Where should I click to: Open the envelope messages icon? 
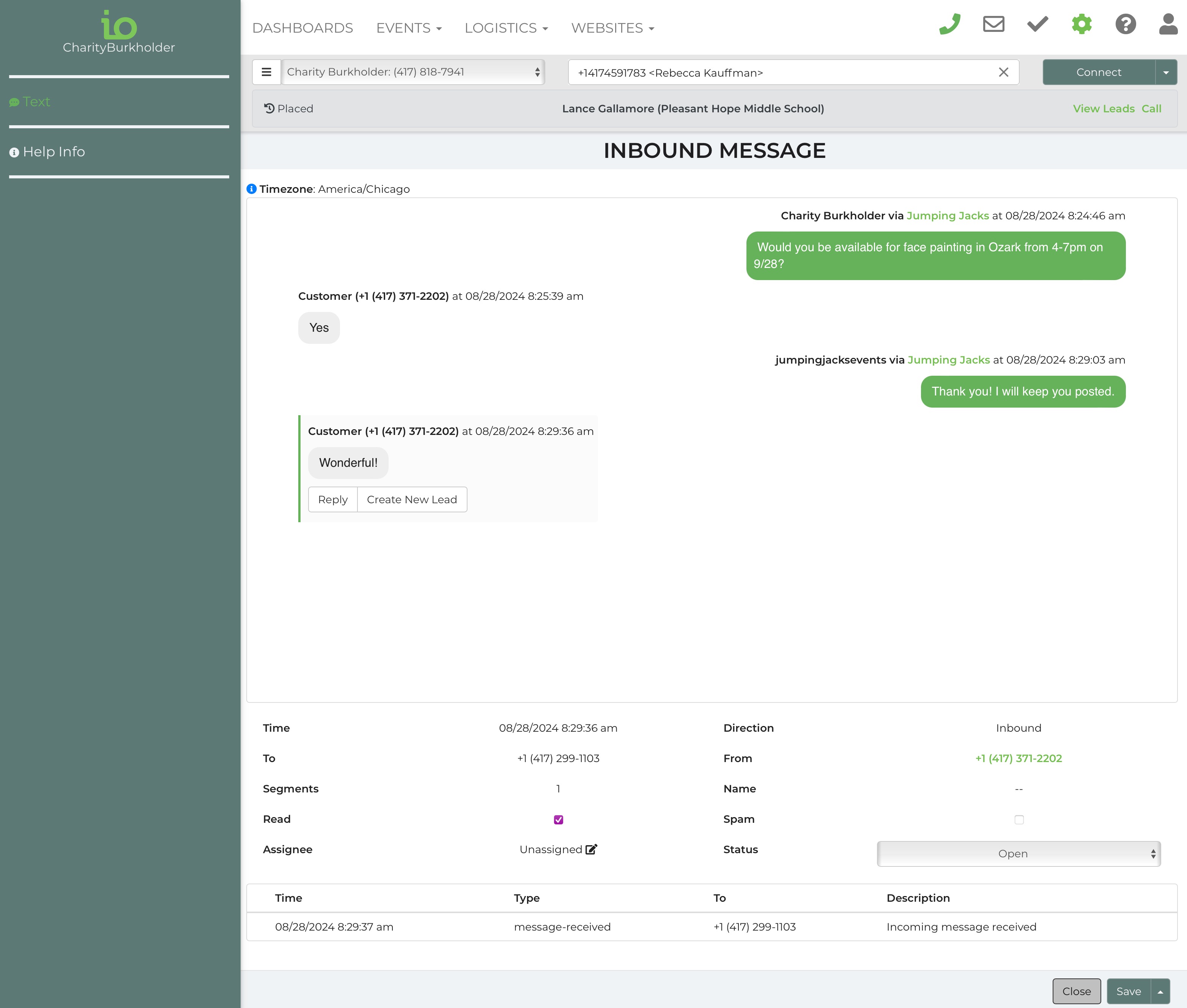coord(993,24)
